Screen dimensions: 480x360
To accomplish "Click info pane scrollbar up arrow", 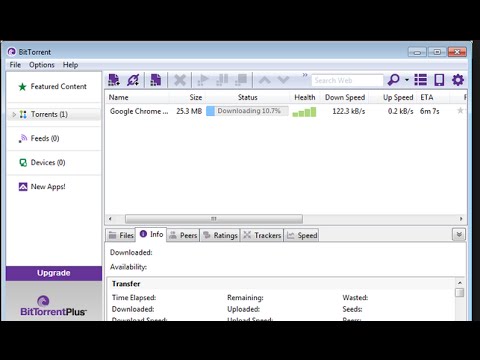I will [x=460, y=283].
